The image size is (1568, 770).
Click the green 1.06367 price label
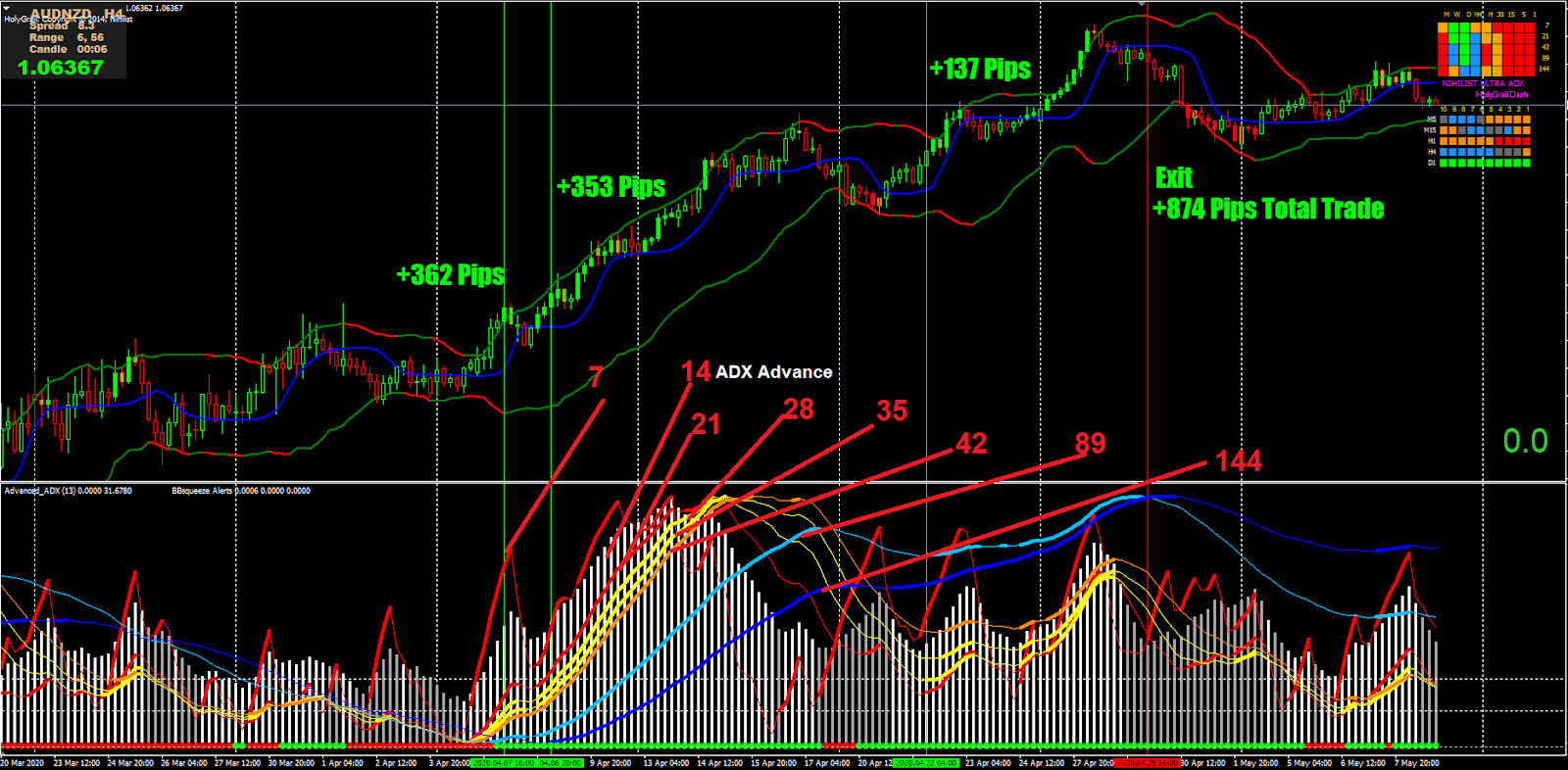[x=61, y=68]
